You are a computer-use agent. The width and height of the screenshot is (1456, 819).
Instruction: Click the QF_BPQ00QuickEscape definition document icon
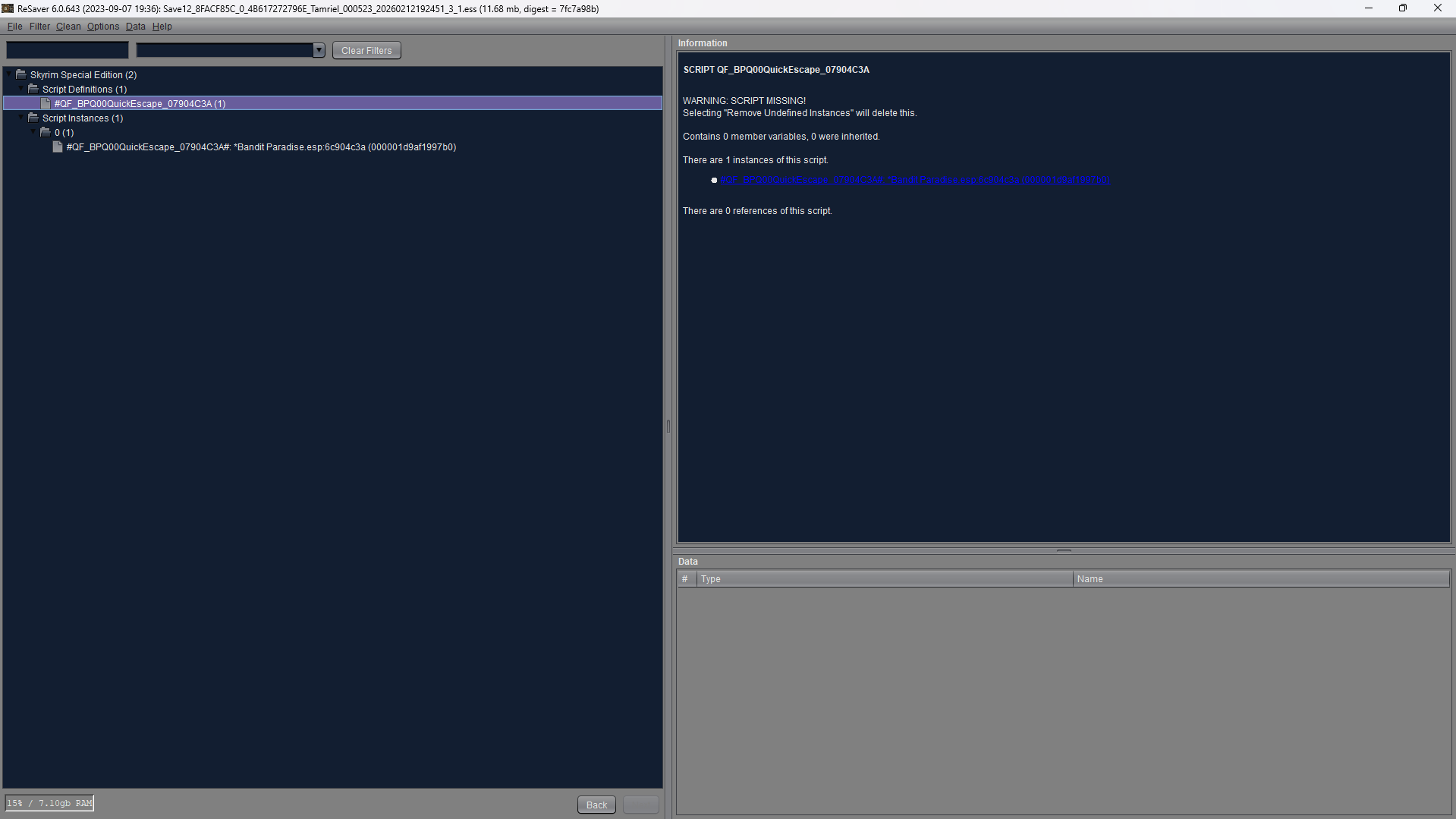(46, 103)
